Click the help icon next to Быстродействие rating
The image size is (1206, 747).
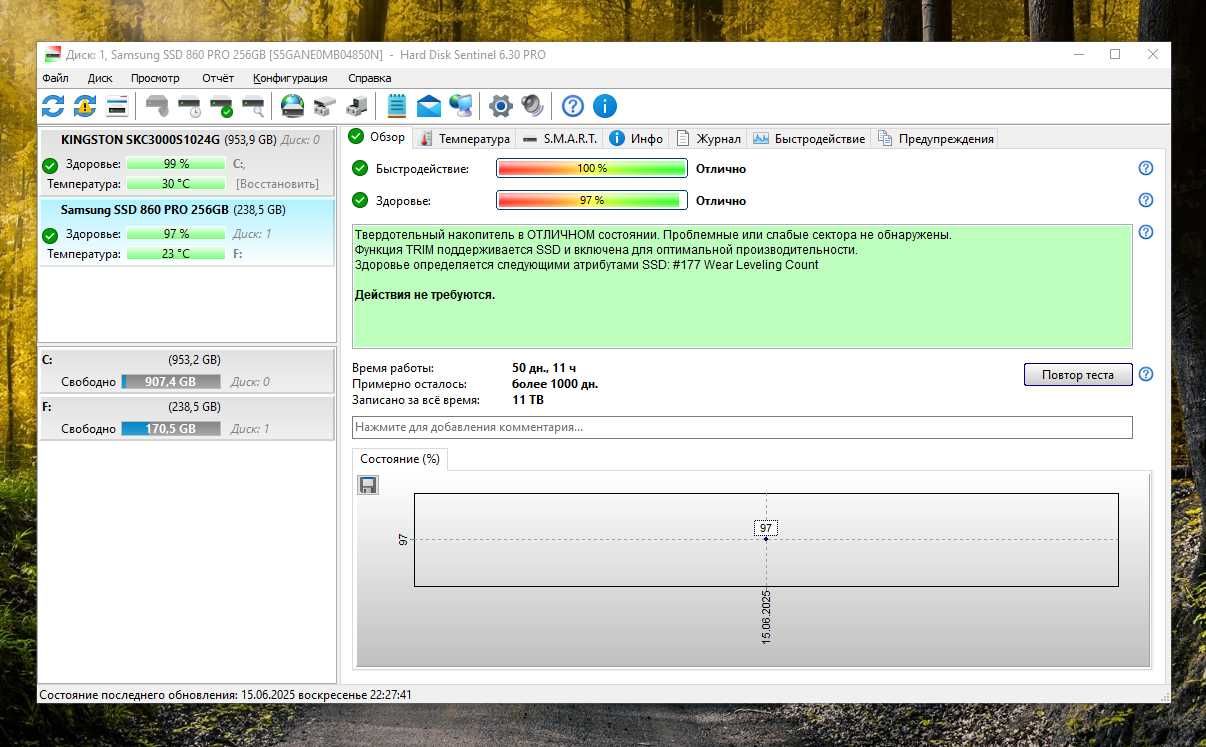[x=1146, y=168]
